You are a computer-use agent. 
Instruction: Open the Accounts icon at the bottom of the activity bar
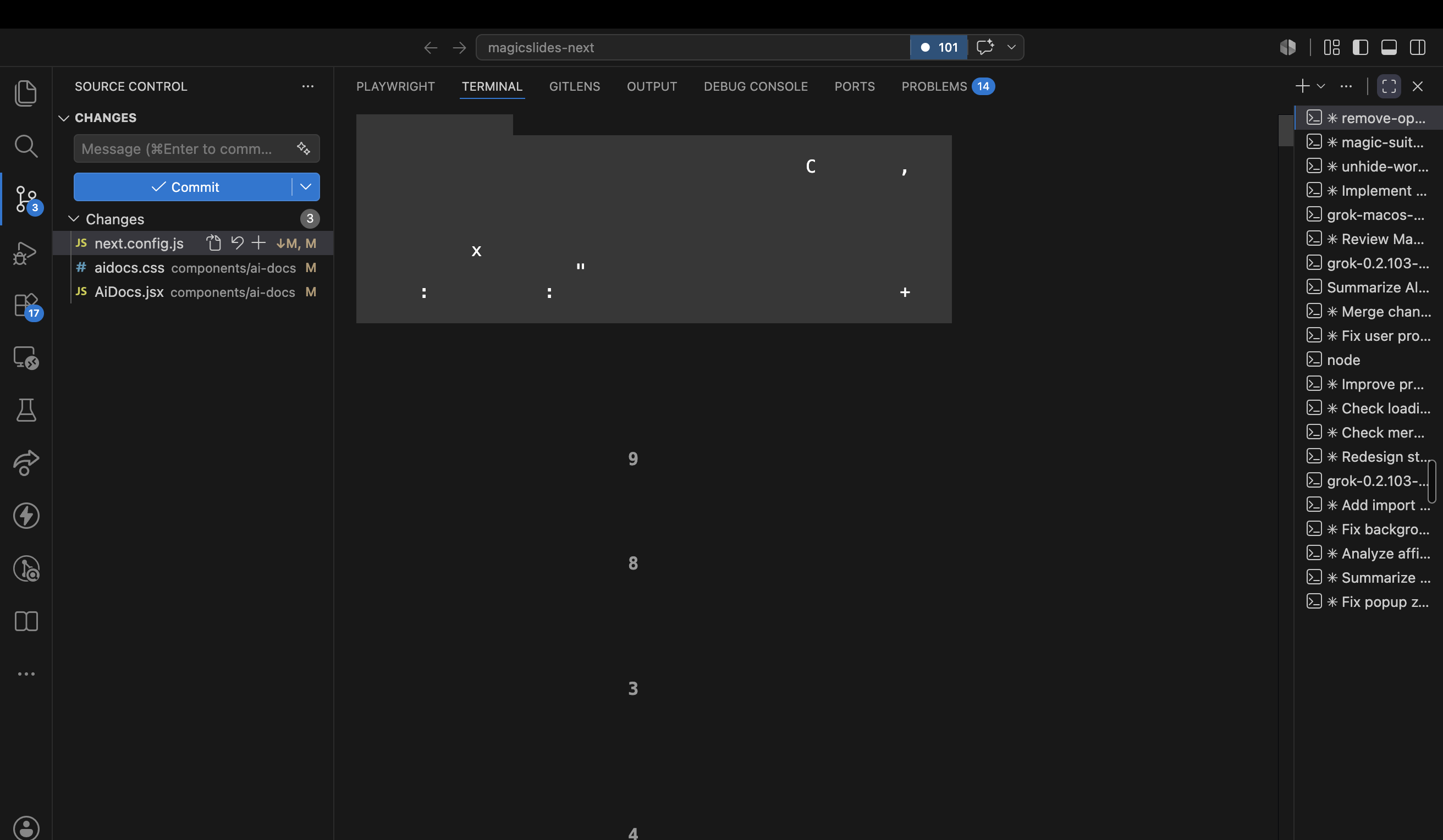click(x=26, y=828)
